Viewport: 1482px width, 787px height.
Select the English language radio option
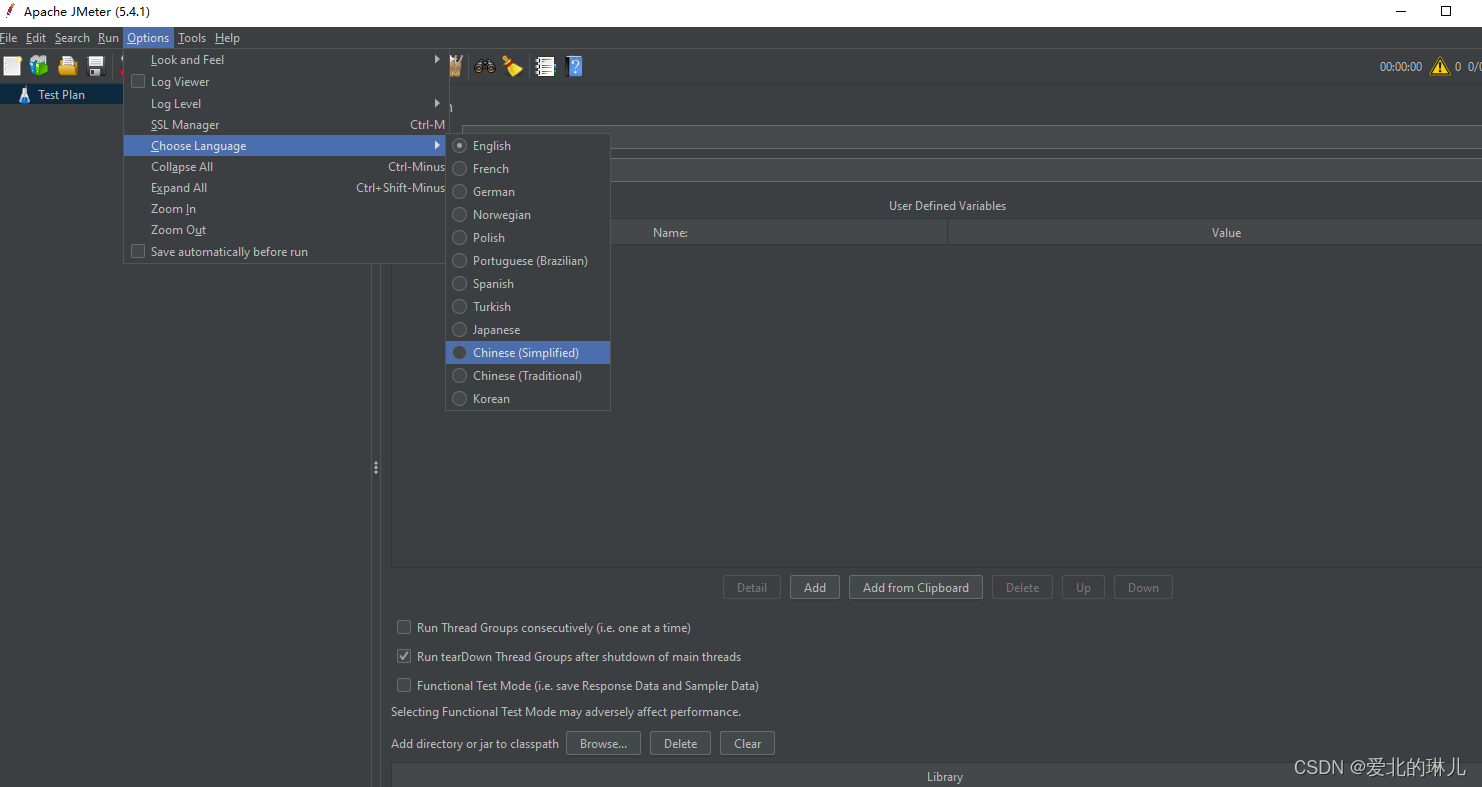click(x=528, y=145)
